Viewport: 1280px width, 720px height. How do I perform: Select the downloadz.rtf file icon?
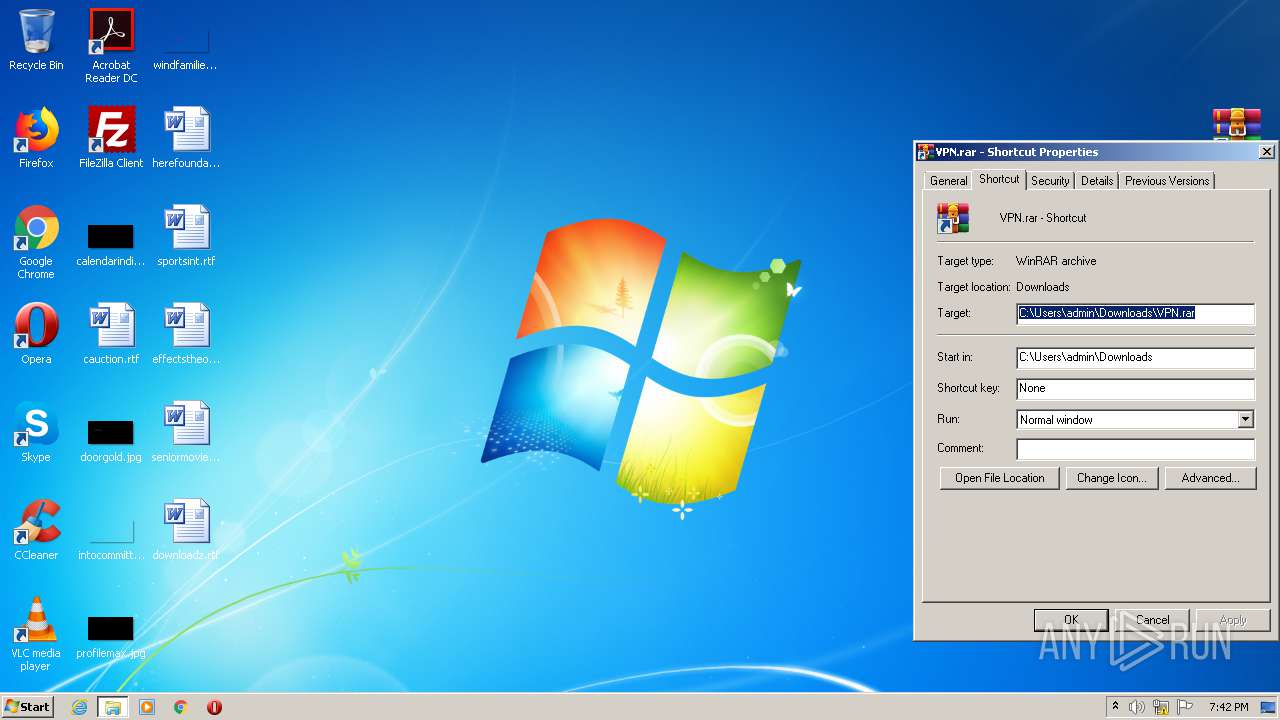tap(186, 530)
